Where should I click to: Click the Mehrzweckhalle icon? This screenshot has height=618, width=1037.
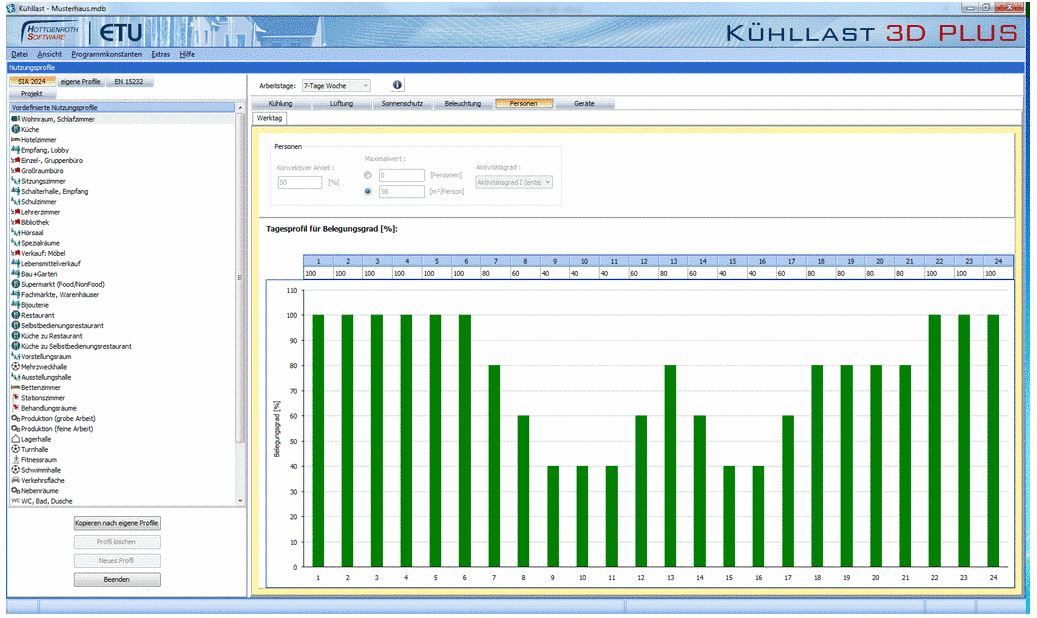pos(15,367)
